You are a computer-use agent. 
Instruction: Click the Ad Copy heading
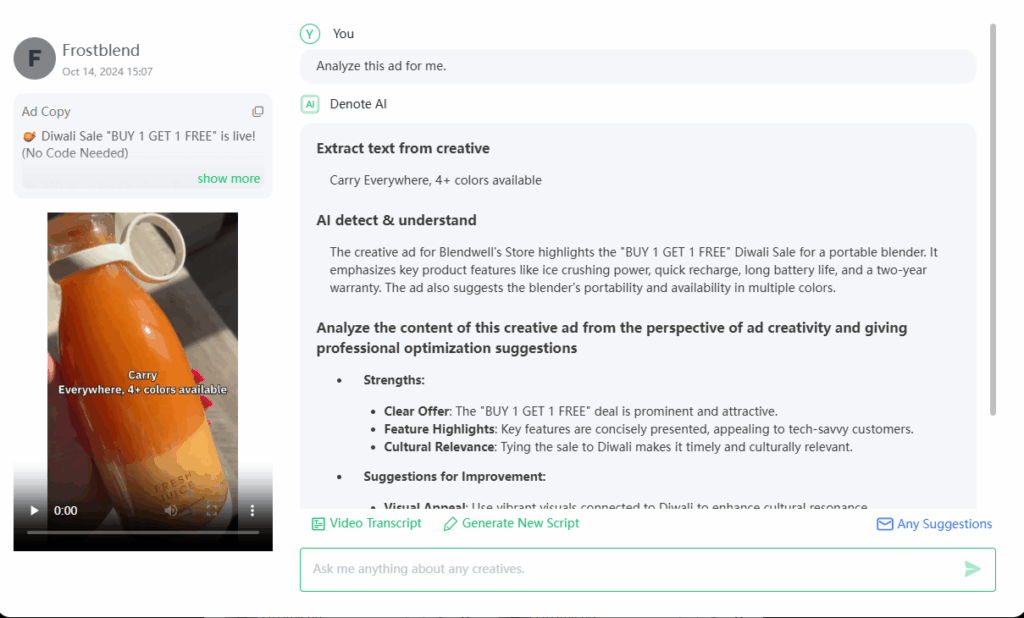(x=46, y=112)
